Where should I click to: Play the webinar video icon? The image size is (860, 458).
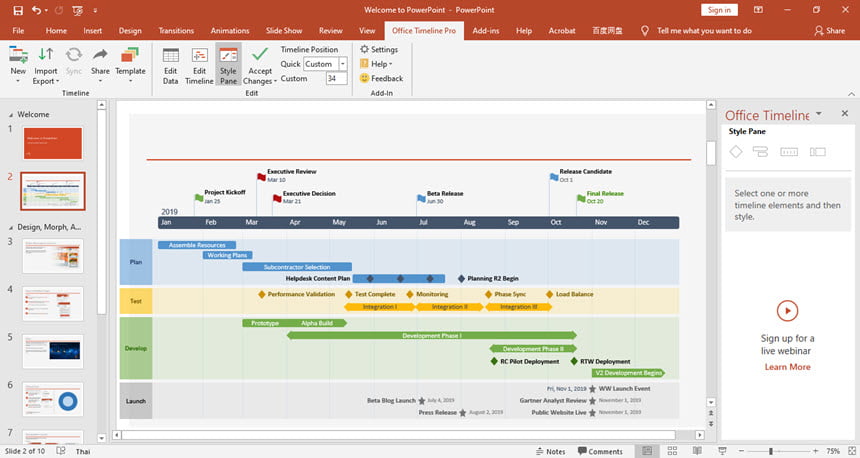788,310
